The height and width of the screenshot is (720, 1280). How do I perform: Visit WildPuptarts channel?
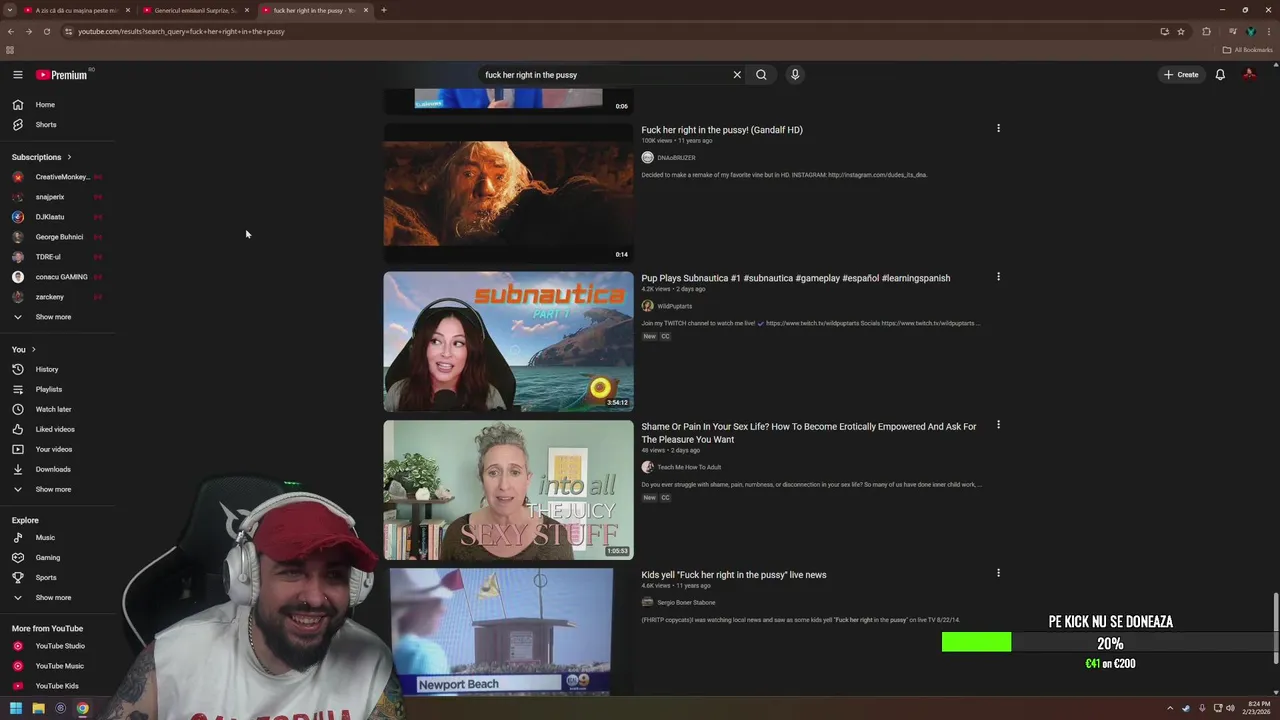(x=674, y=306)
